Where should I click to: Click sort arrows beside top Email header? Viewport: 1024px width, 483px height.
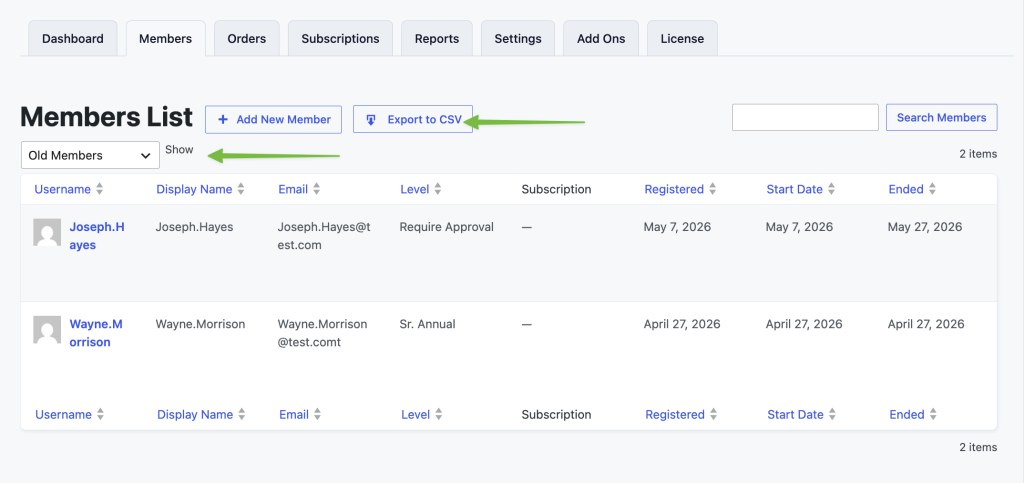pyautogui.click(x=317, y=189)
